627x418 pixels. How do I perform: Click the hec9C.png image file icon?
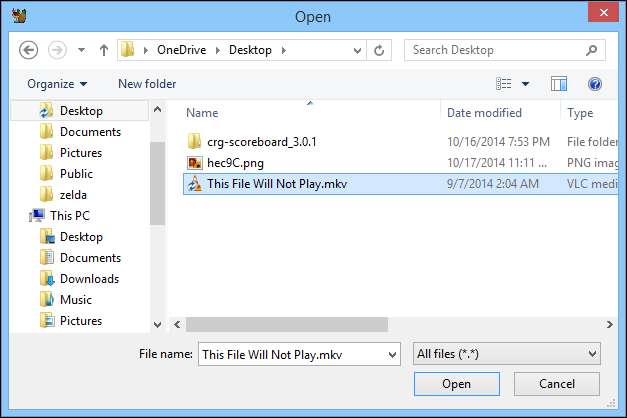pyautogui.click(x=195, y=163)
